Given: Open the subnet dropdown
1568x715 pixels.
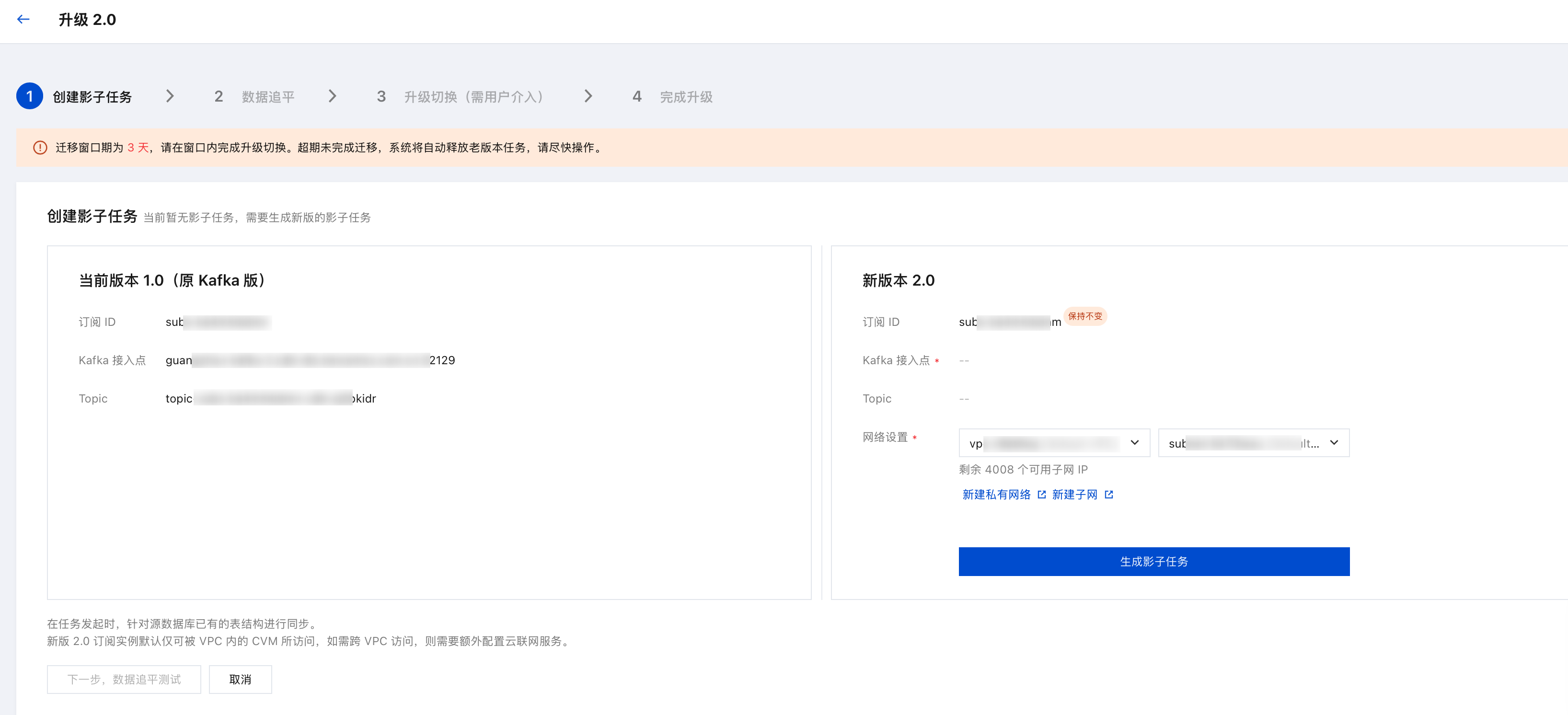Looking at the screenshot, I should tap(1253, 443).
